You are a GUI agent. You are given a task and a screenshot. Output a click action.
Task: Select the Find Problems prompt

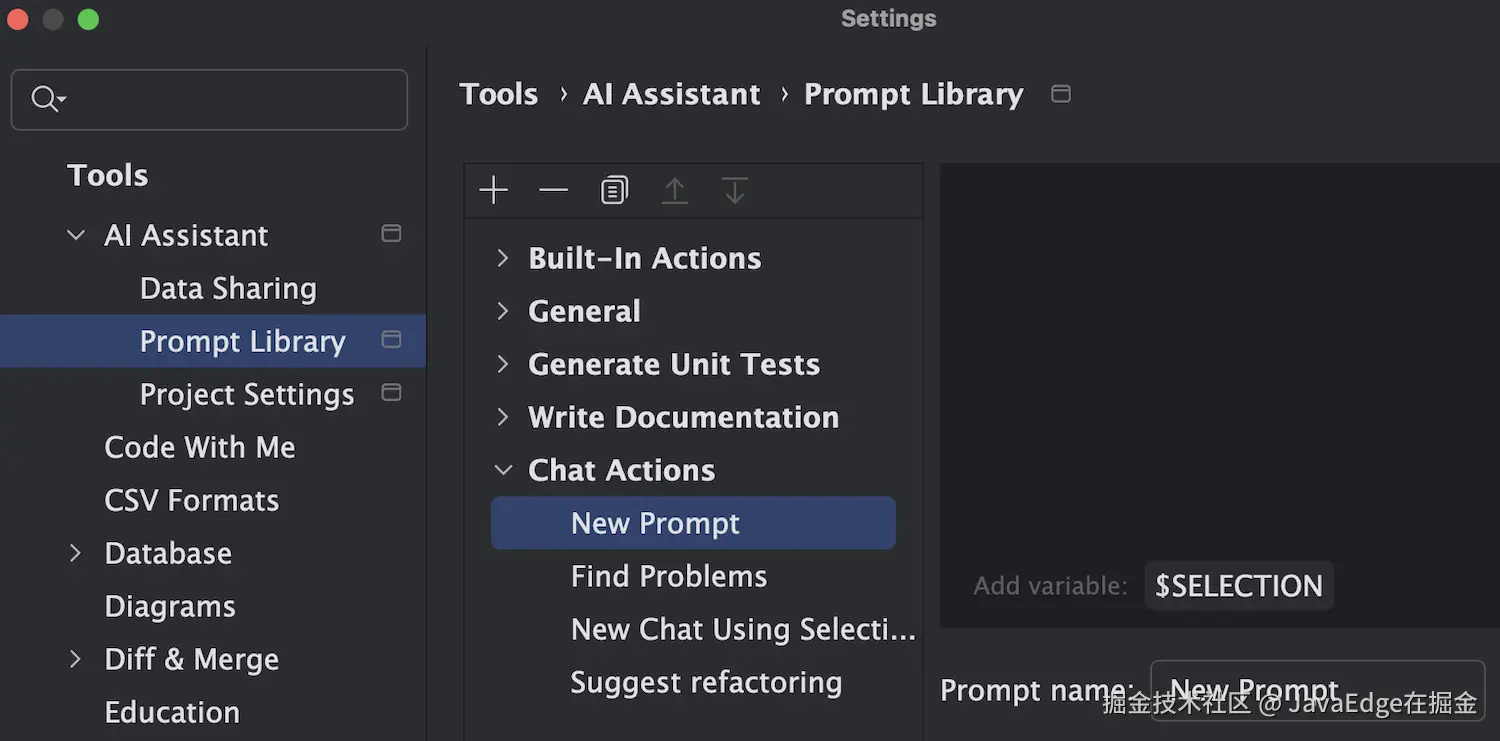point(669,576)
